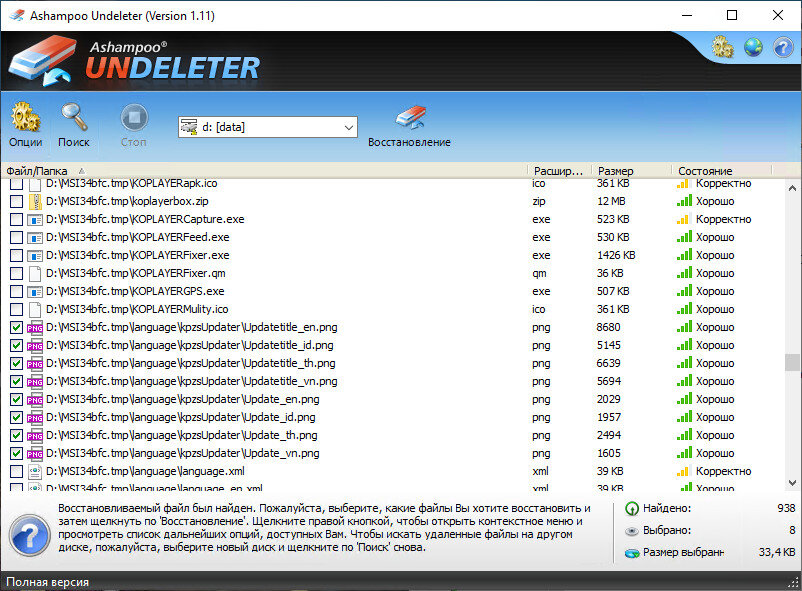The height and width of the screenshot is (591, 802).
Task: Click size value 1605
Action: click(x=609, y=453)
